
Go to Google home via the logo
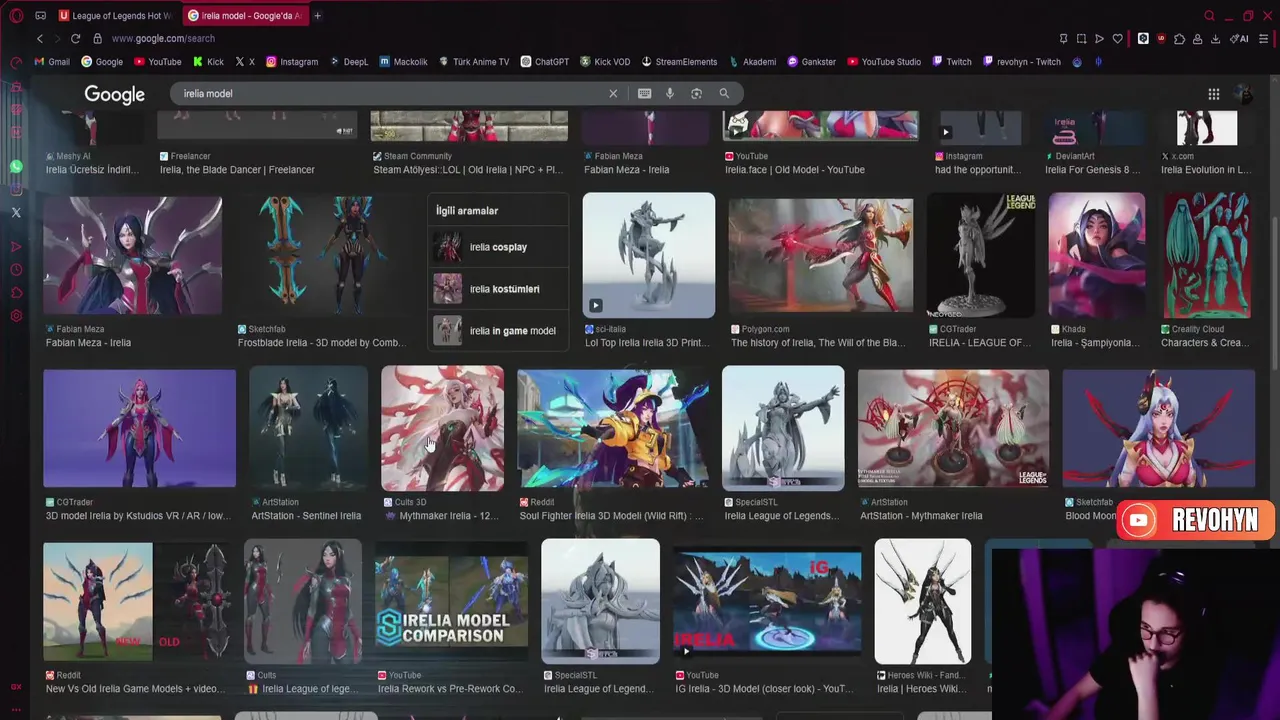click(x=115, y=94)
